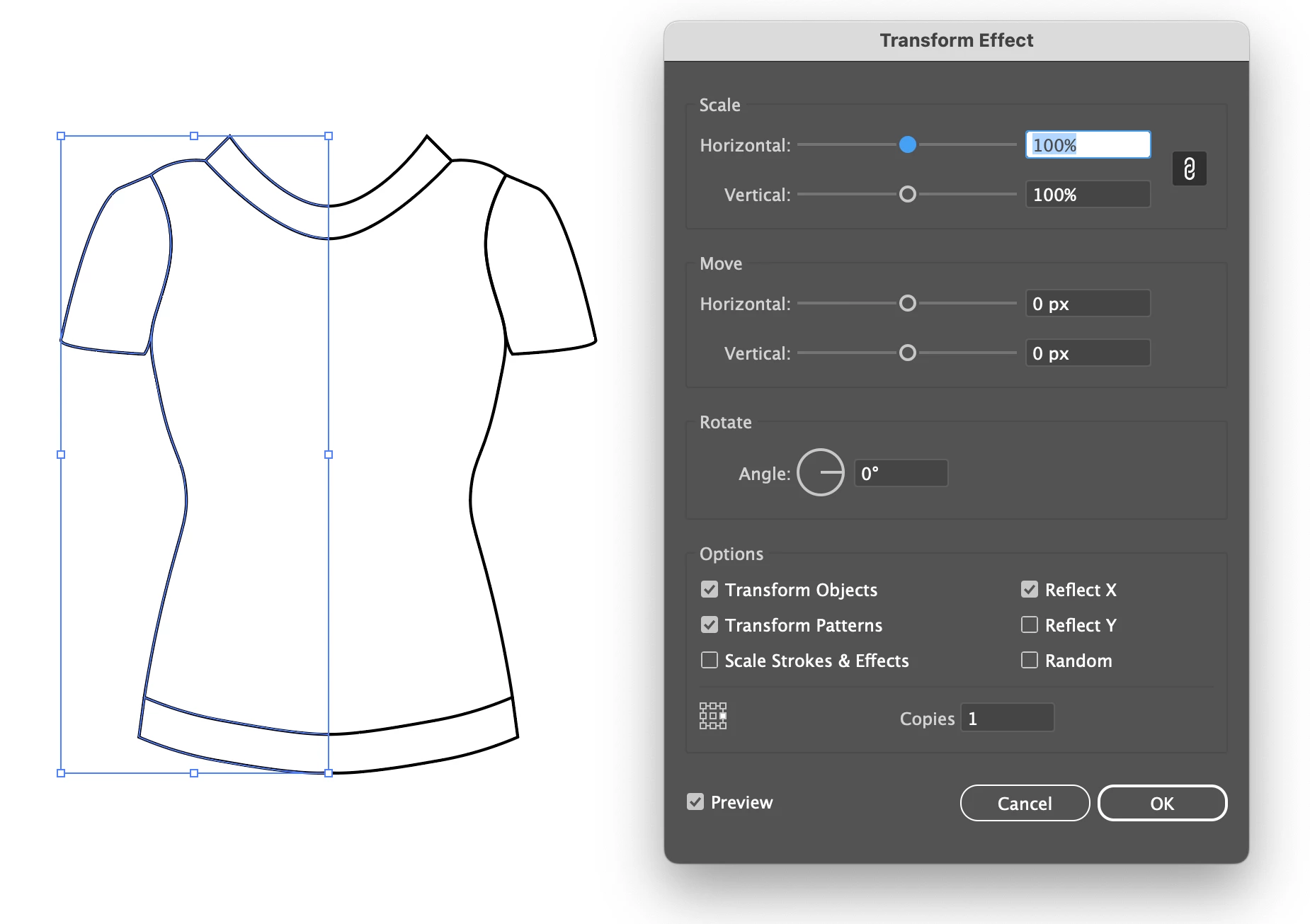Click the Scale Horizontal 100% field
The width and height of the screenshot is (1310, 924).
1088,144
